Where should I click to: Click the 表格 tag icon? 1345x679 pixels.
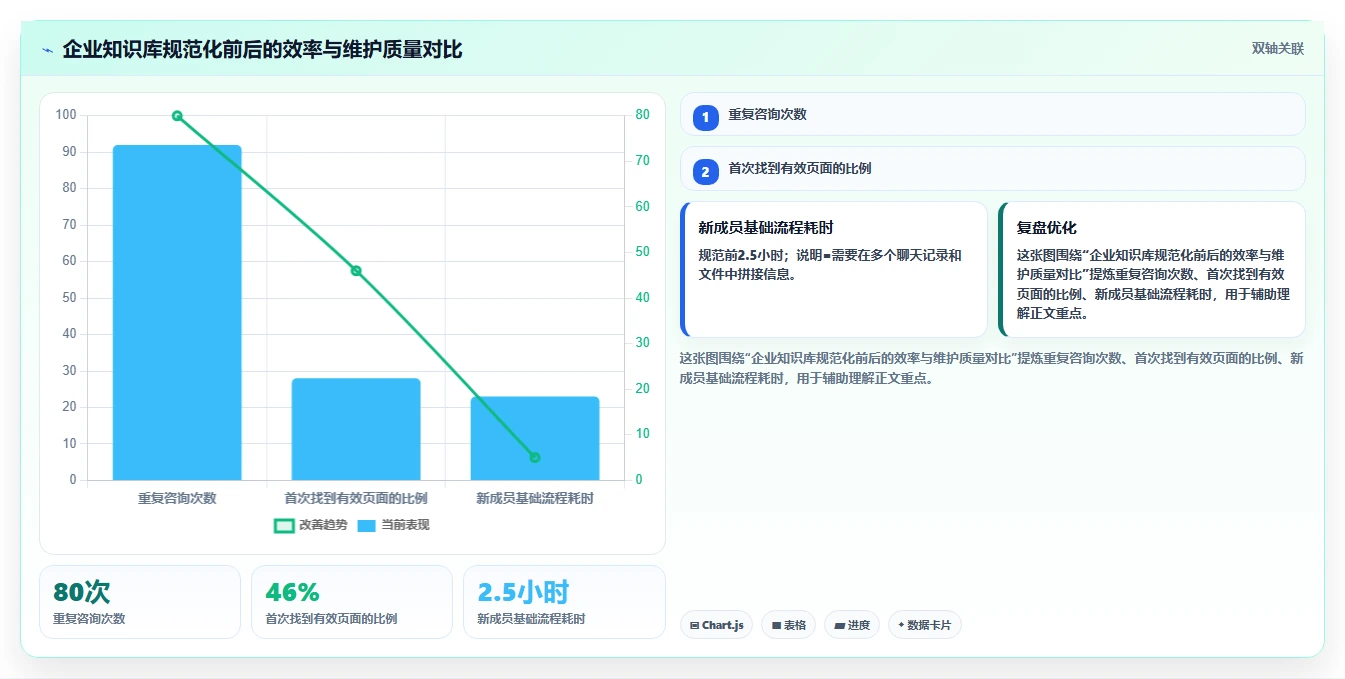coord(776,625)
